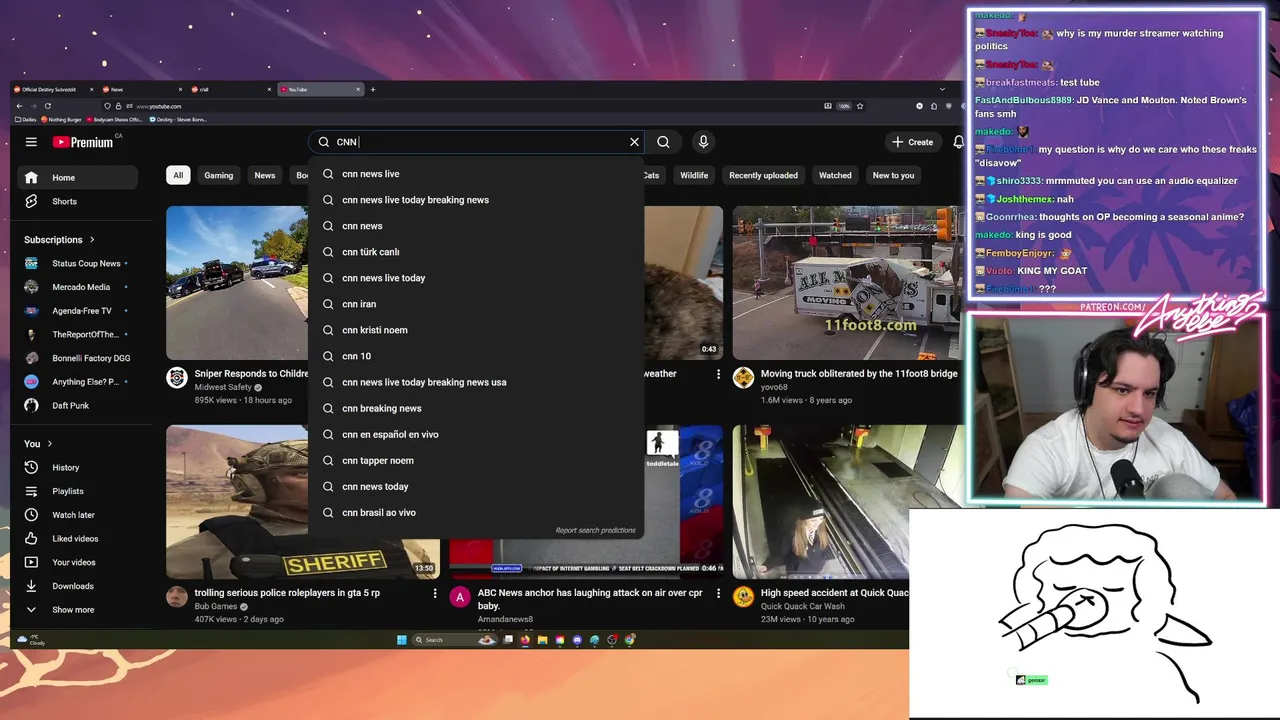Click the browser zoom level indicator
The image size is (1280, 720).
[843, 106]
